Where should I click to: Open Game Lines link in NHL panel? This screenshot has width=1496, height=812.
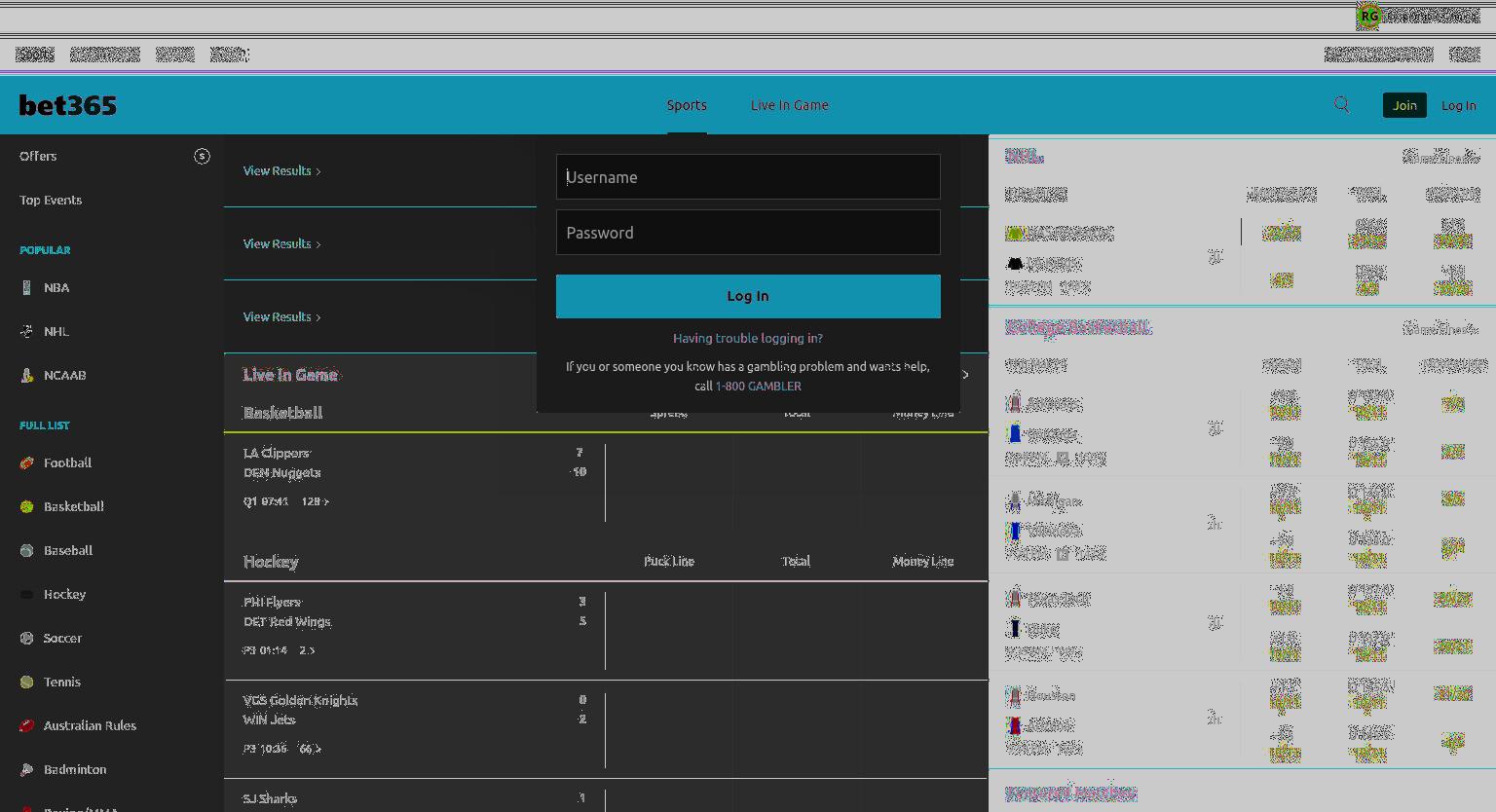(x=1441, y=156)
